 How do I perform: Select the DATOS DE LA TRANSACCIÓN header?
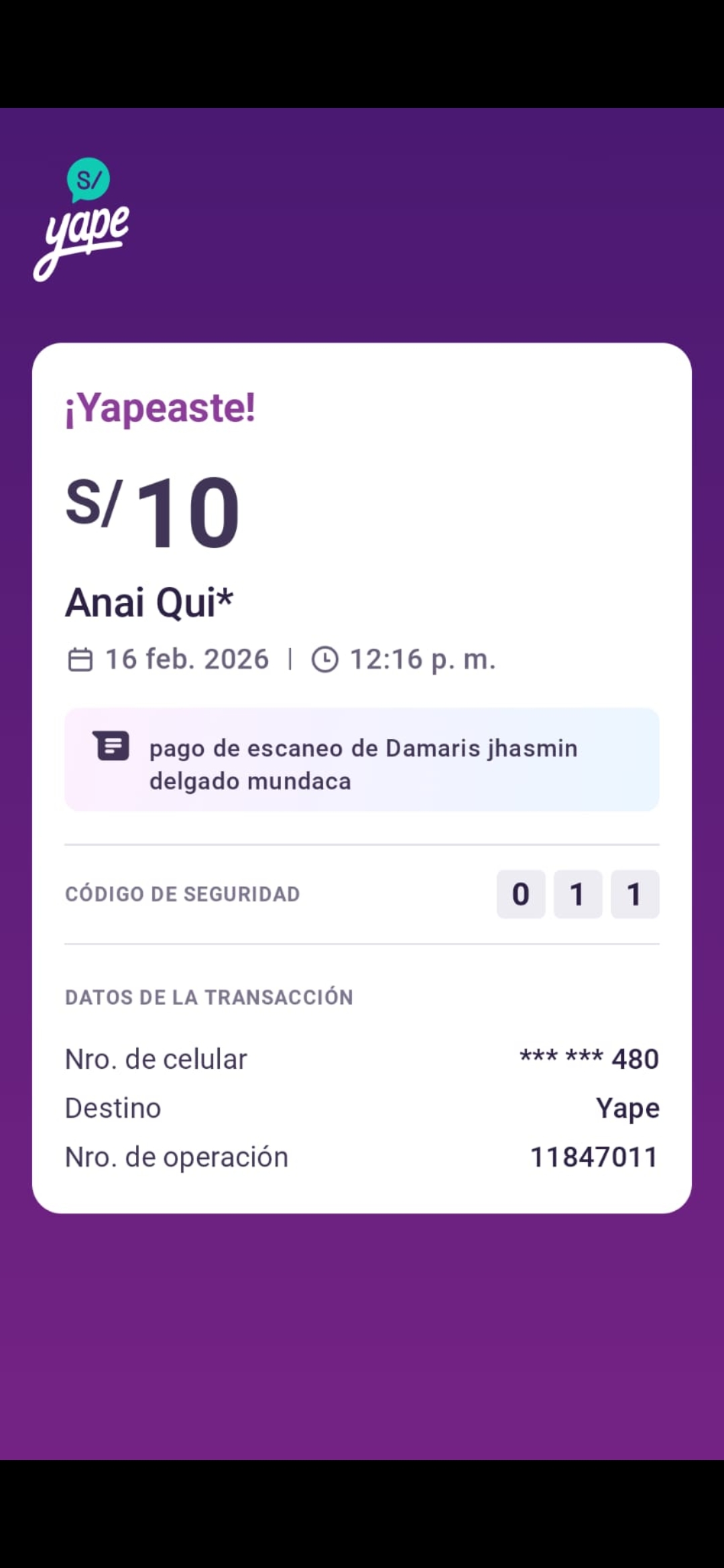208,997
